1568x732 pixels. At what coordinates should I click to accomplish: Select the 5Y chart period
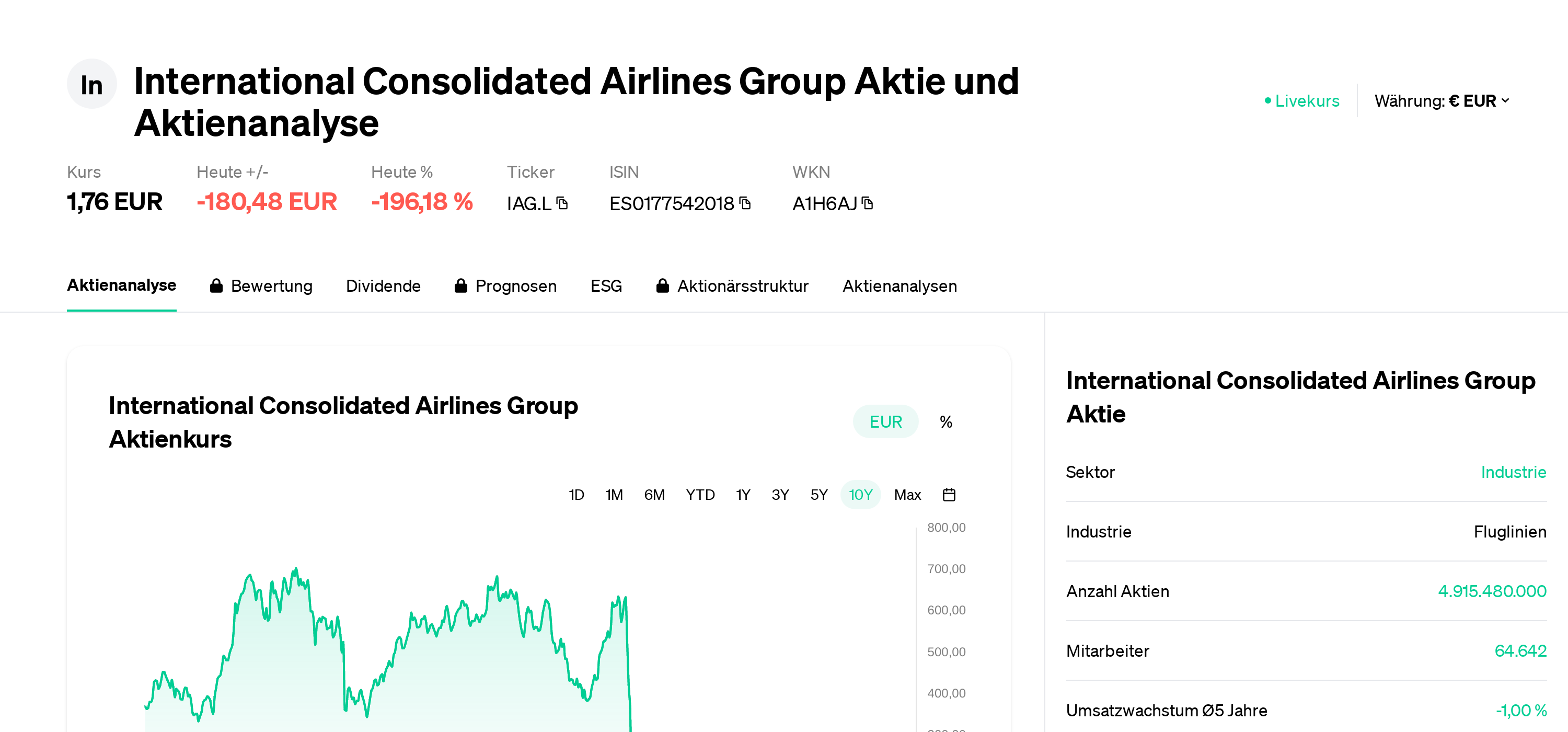click(818, 495)
